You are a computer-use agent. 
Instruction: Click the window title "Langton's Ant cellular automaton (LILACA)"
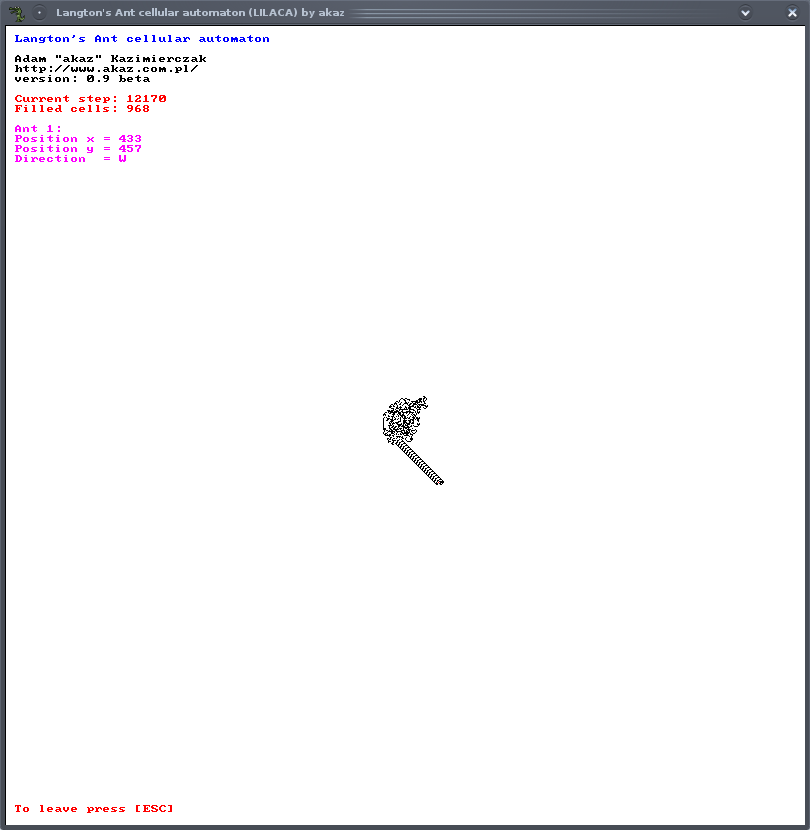[177, 13]
